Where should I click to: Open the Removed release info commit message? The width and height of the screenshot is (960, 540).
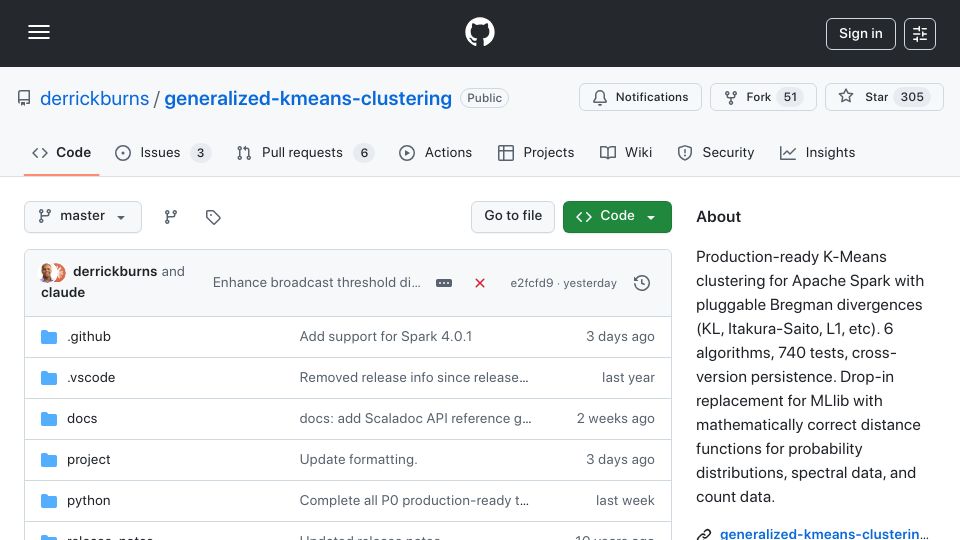414,377
